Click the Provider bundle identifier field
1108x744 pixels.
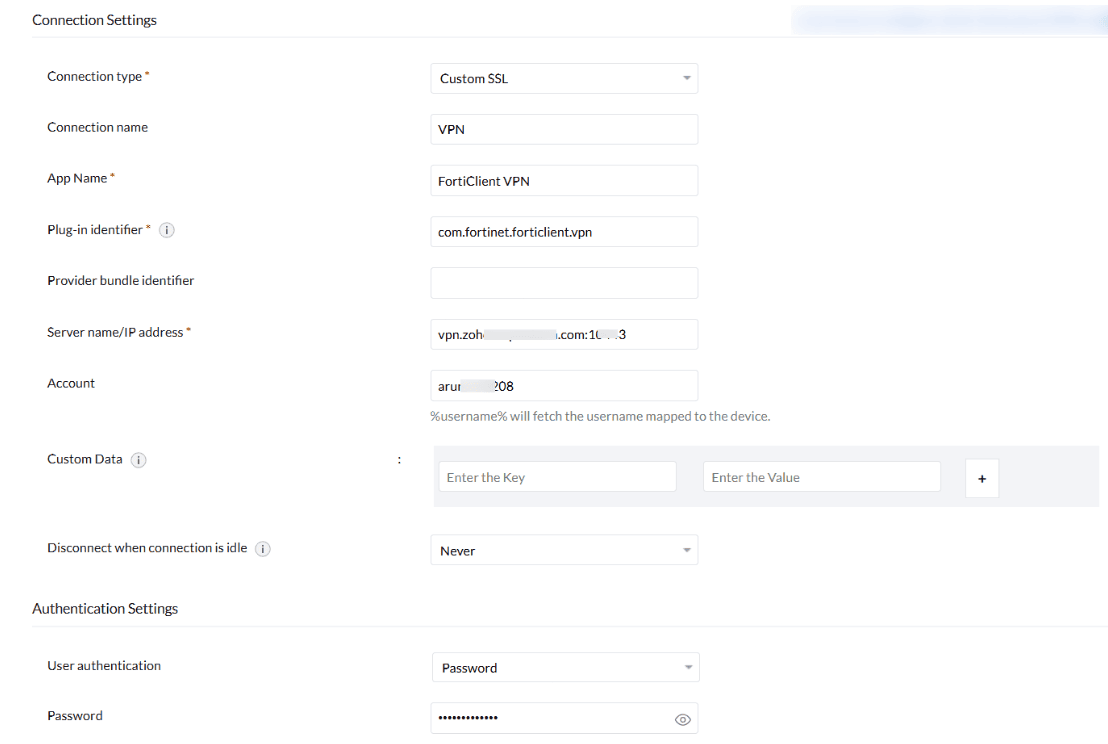click(564, 283)
